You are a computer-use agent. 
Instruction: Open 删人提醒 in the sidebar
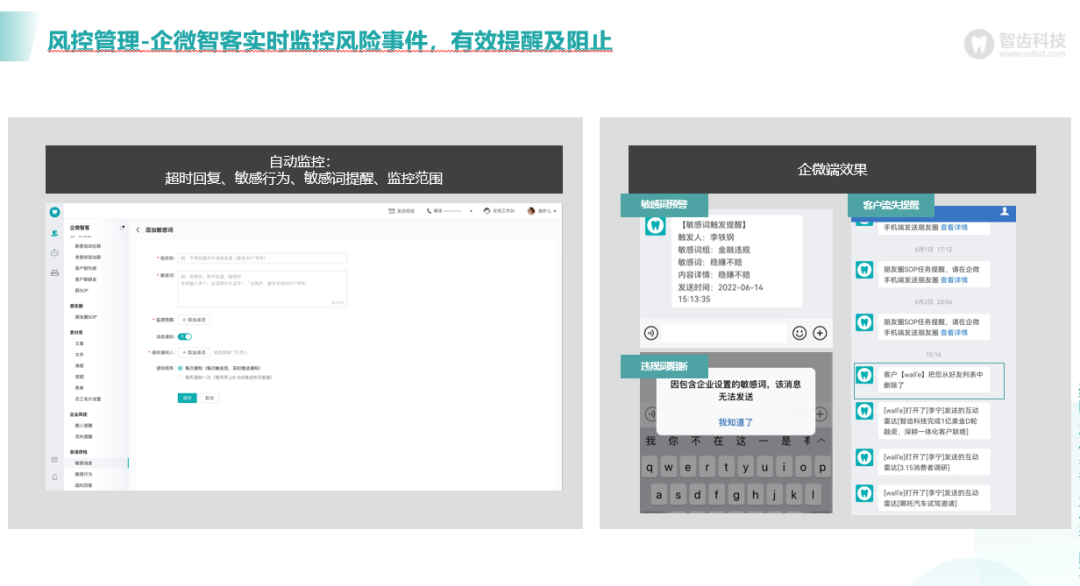click(83, 426)
